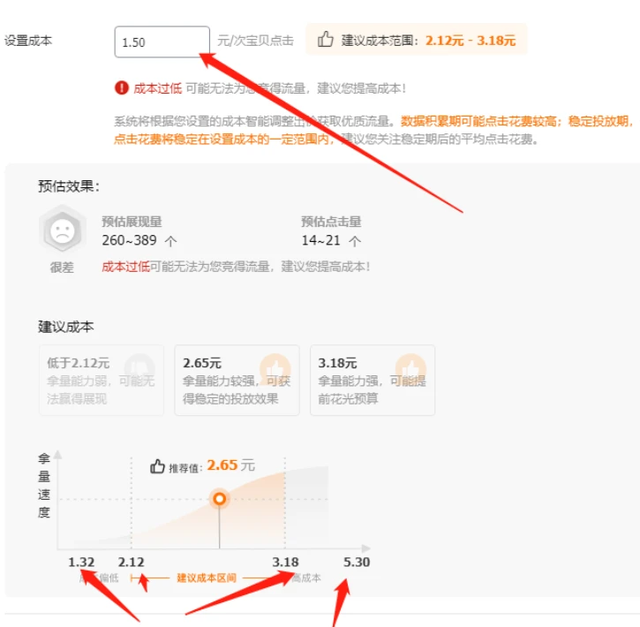Click the 元/次宝贝点击 unit text
The height and width of the screenshot is (627, 640).
(x=255, y=40)
